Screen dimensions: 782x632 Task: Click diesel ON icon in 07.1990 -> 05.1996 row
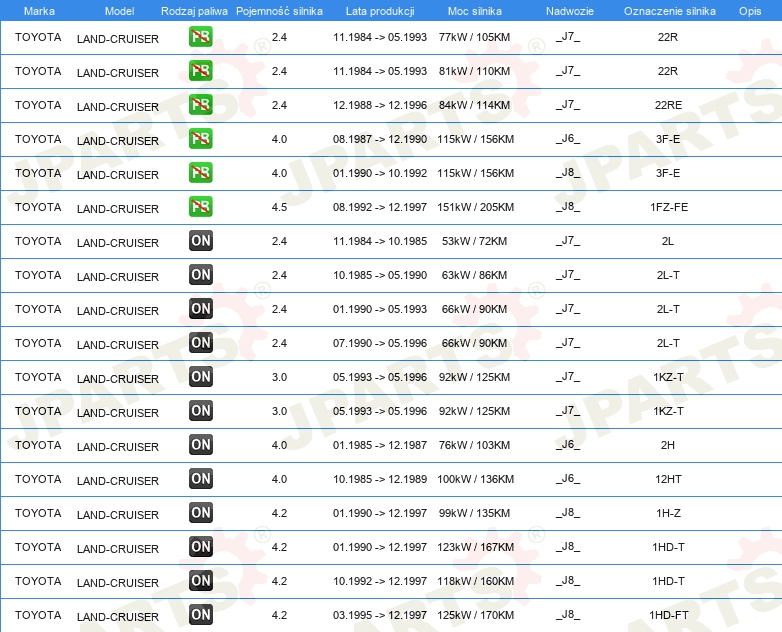(200, 342)
